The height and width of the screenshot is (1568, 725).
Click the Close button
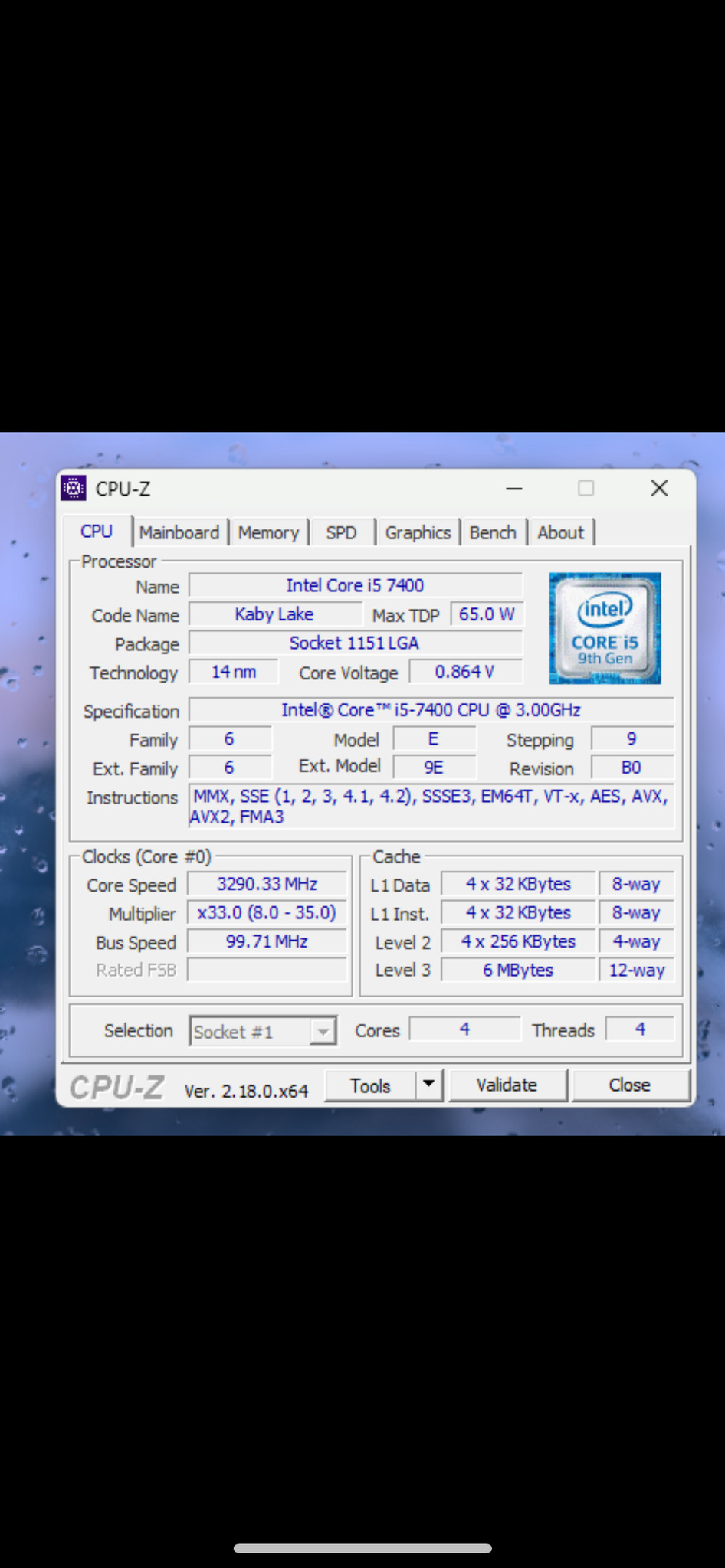630,1085
